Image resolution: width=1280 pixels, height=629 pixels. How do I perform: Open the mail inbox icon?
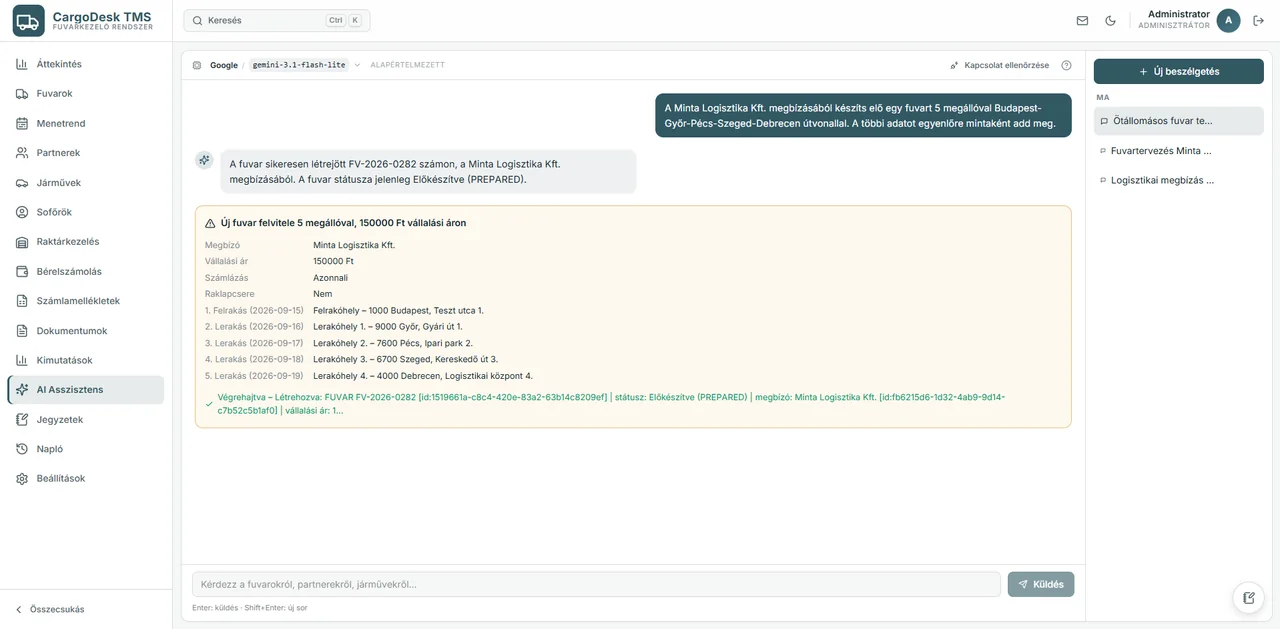pyautogui.click(x=1082, y=20)
